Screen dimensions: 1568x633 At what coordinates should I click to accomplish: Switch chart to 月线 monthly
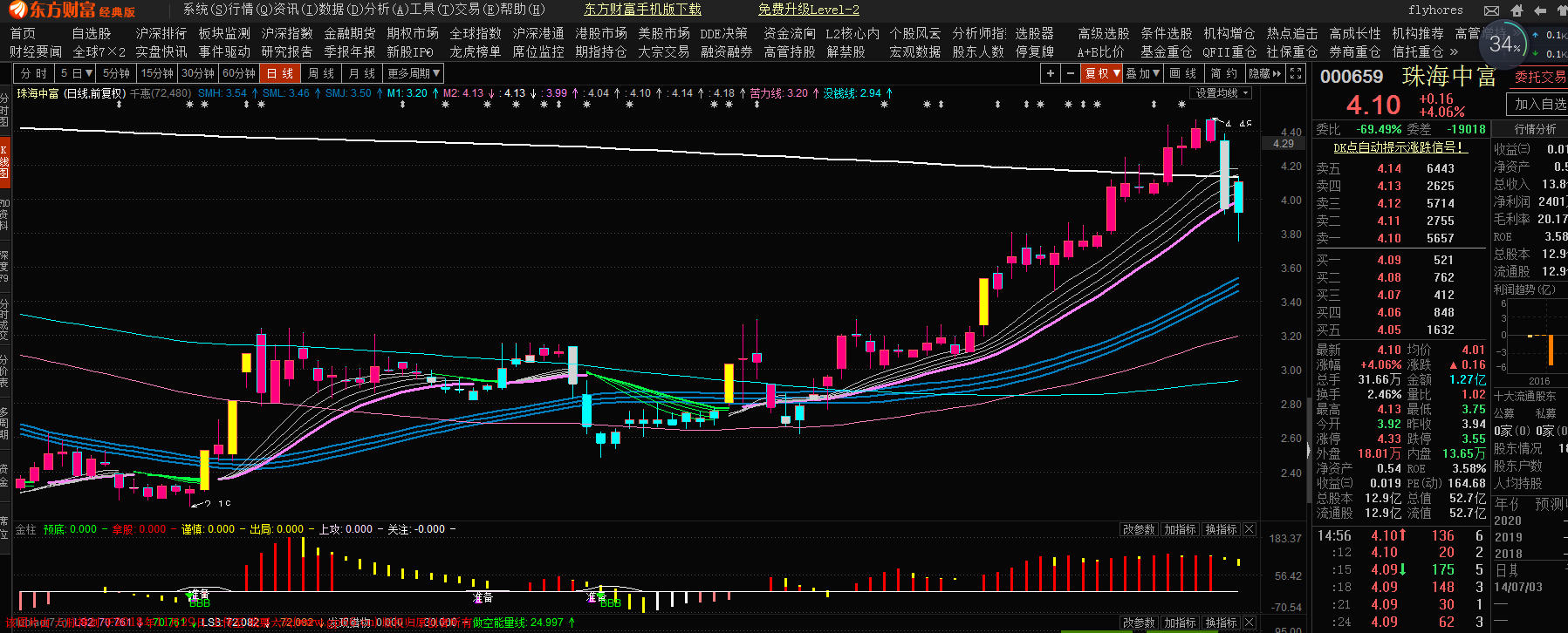coord(362,73)
